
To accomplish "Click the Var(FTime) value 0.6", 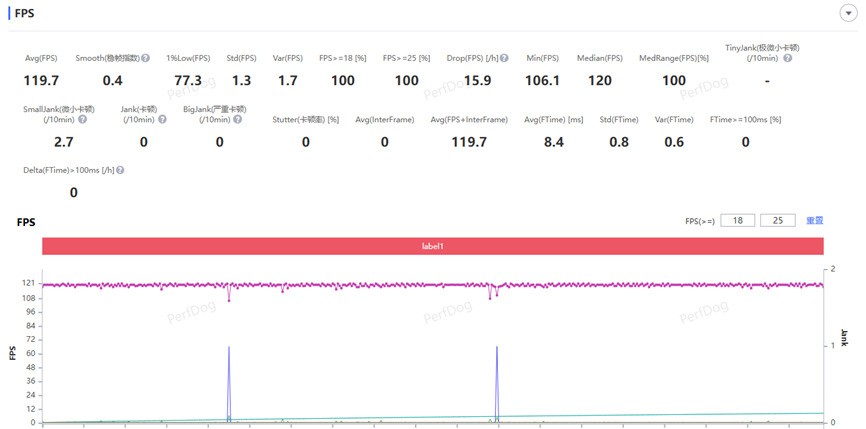I will pyautogui.click(x=674, y=142).
